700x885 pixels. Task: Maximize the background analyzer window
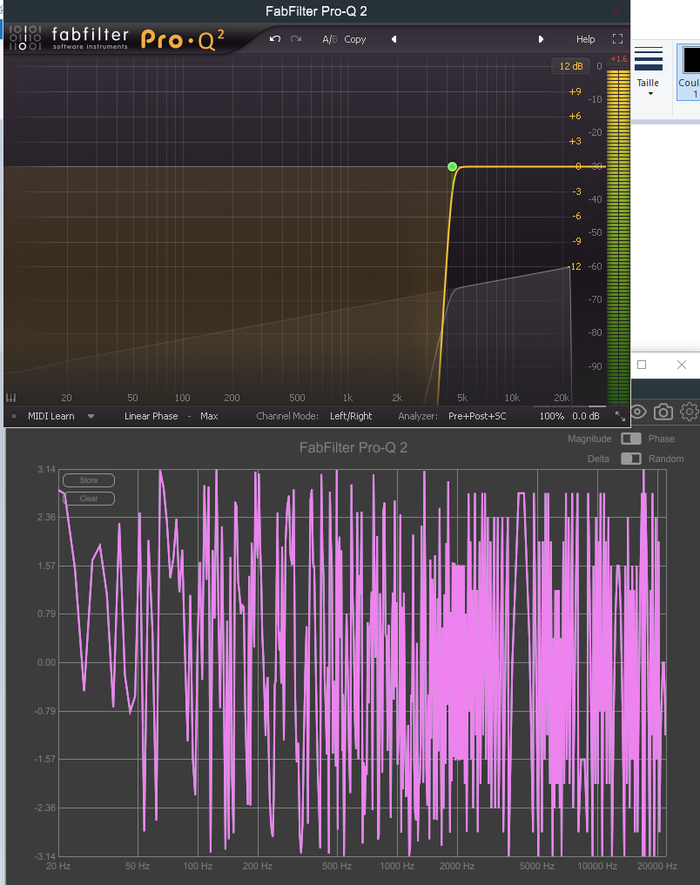coord(642,365)
